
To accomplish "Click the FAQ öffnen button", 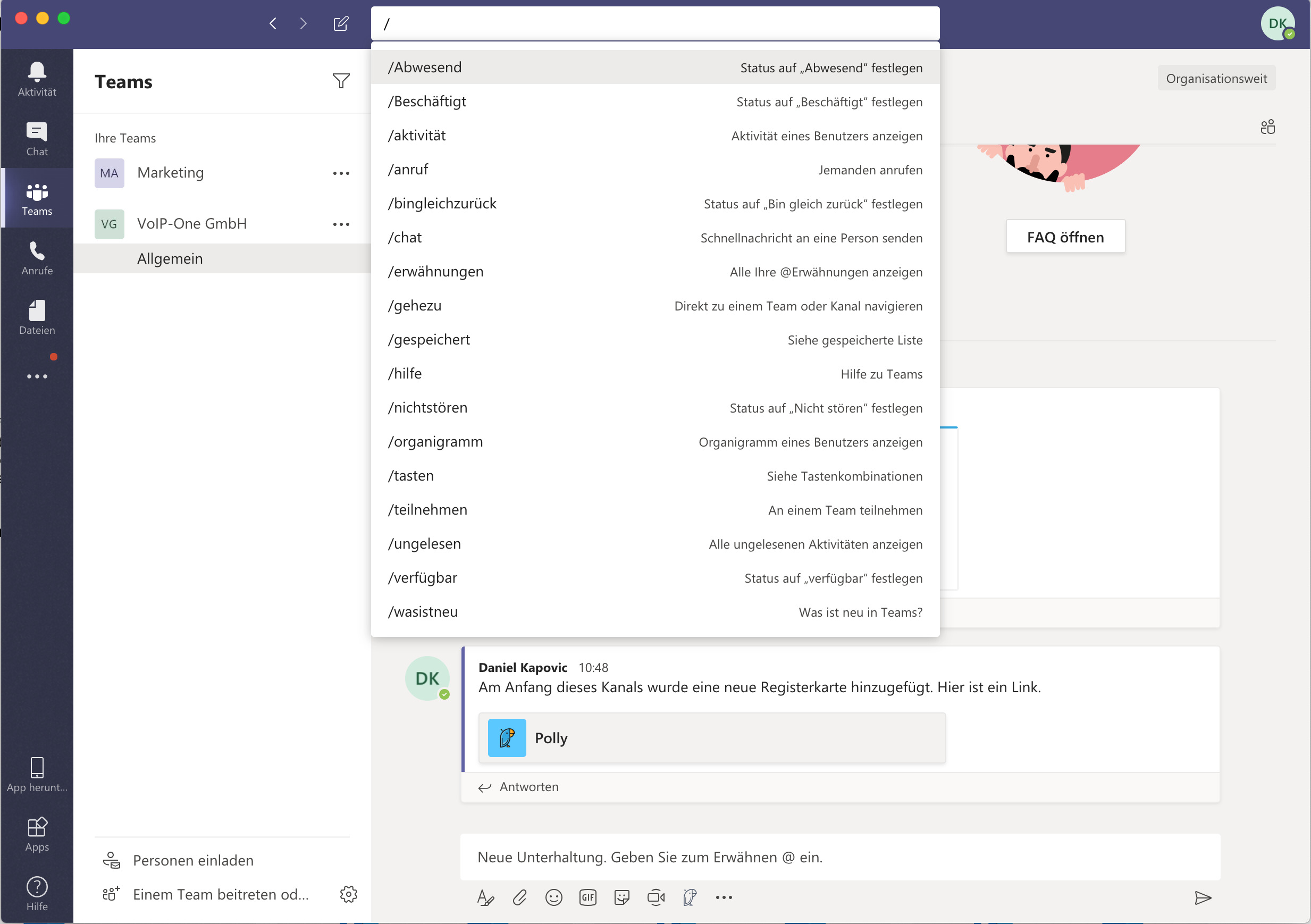I will pos(1065,237).
